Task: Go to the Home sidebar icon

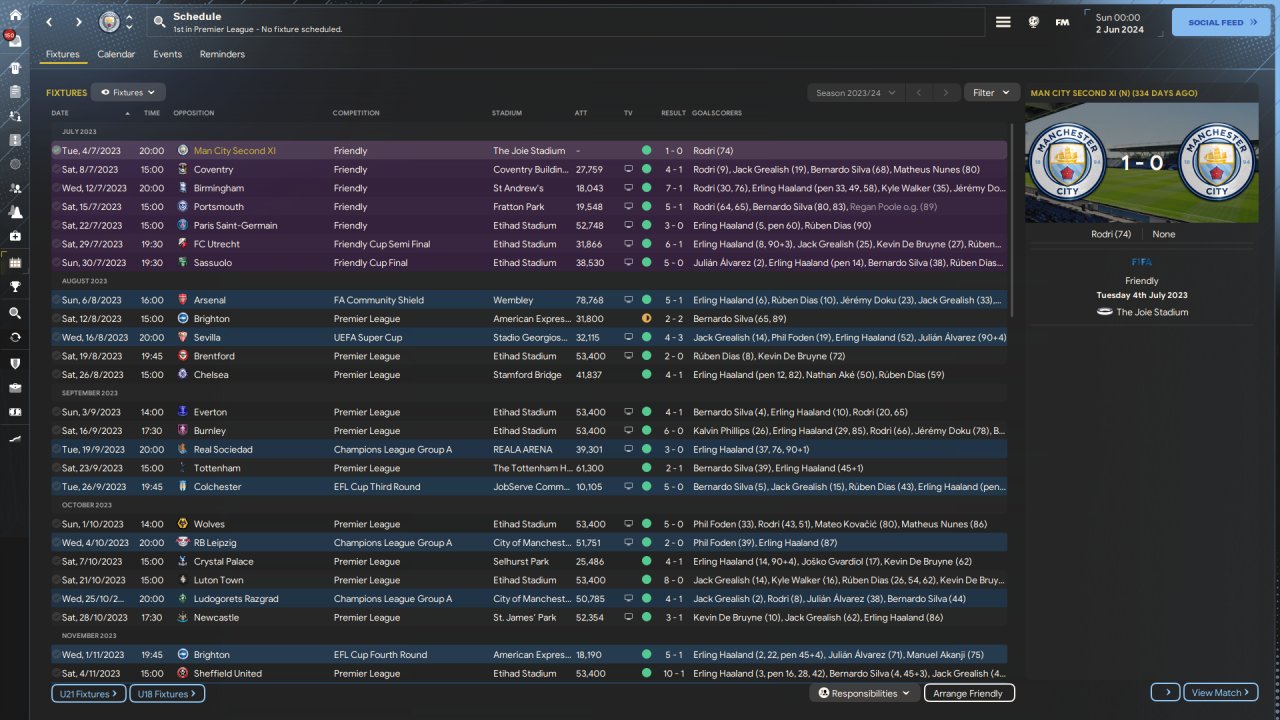Action: [x=15, y=16]
